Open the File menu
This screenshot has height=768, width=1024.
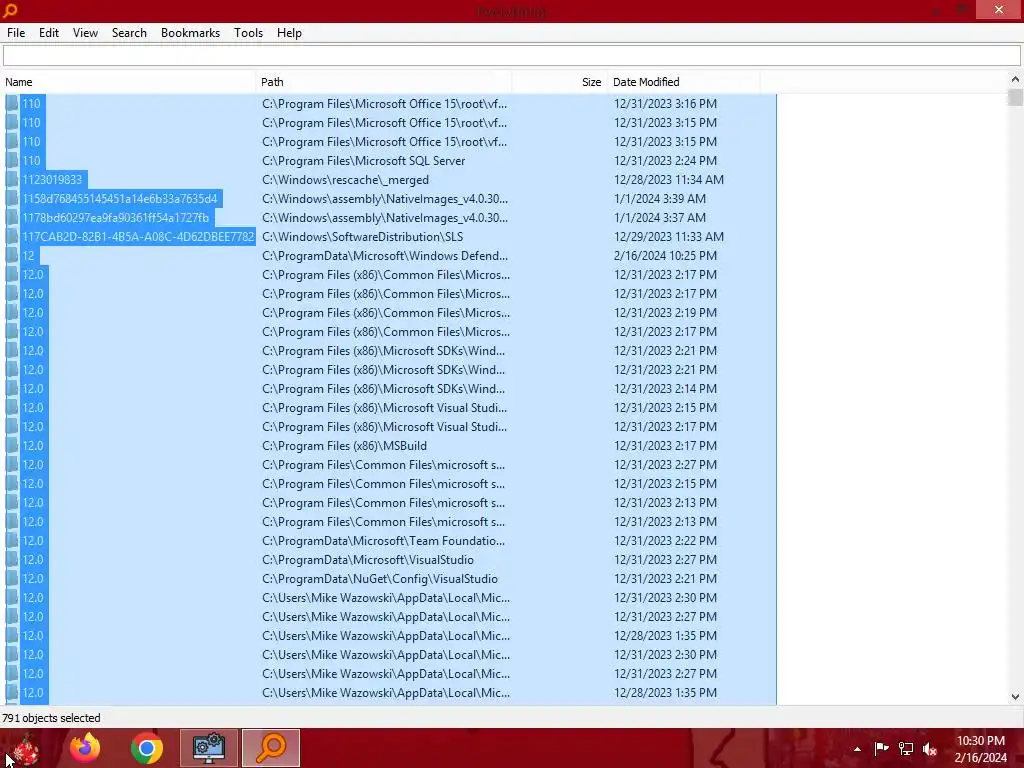[16, 33]
